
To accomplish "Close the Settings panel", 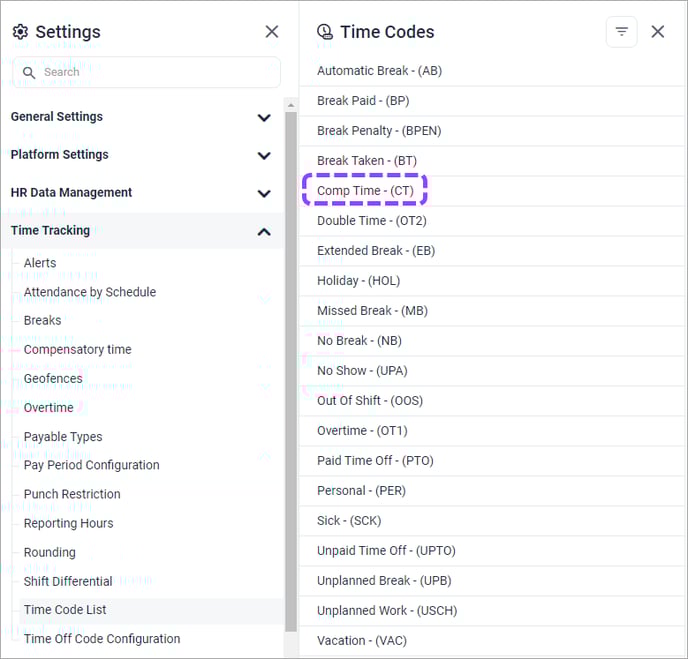I will pyautogui.click(x=272, y=32).
